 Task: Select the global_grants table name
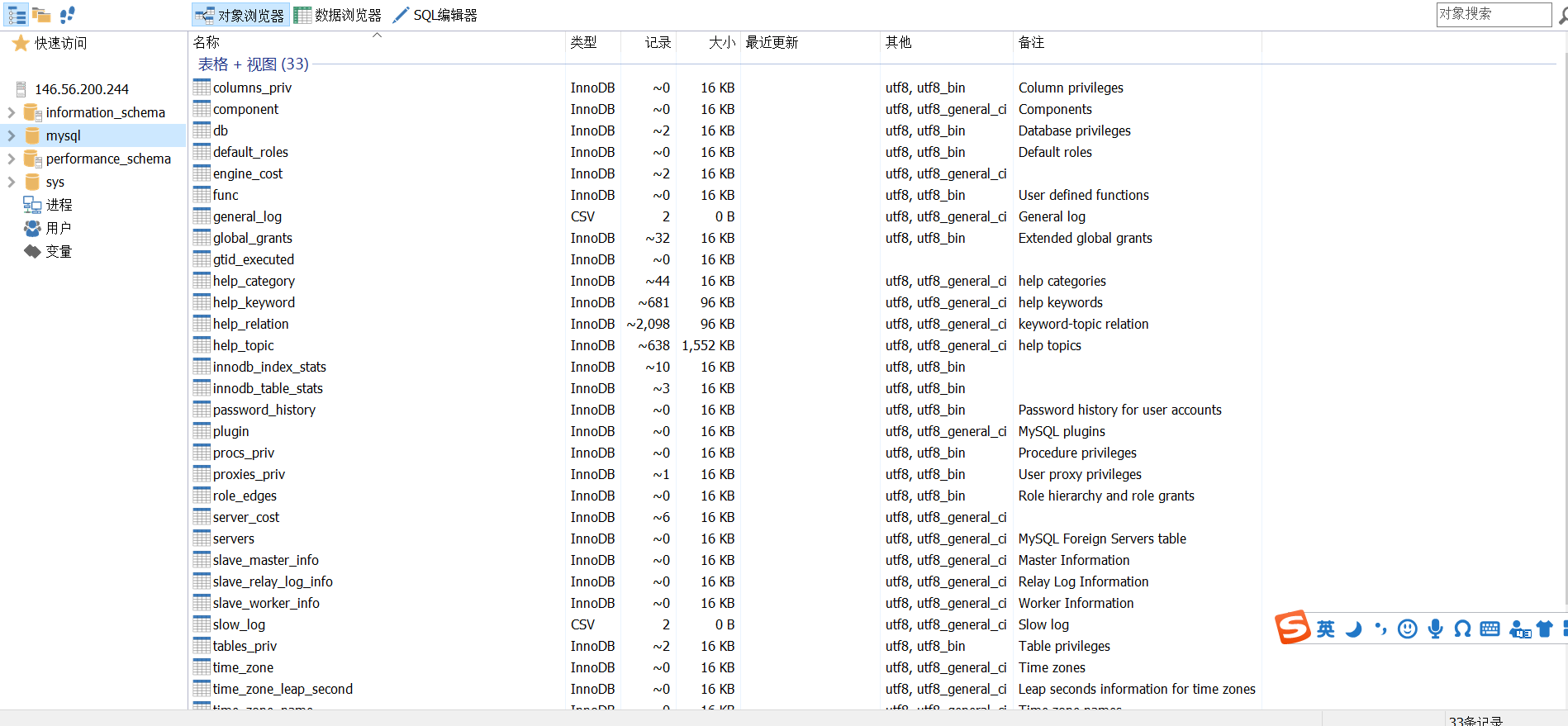[x=253, y=238]
